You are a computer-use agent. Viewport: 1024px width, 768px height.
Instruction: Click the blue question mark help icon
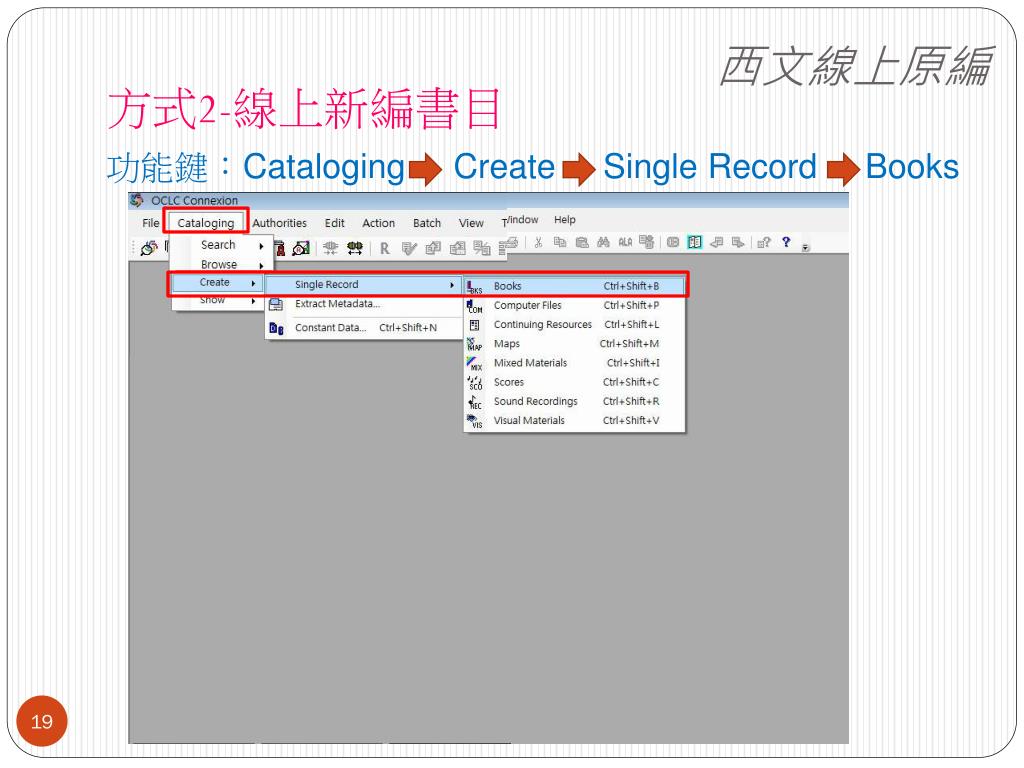[x=786, y=244]
